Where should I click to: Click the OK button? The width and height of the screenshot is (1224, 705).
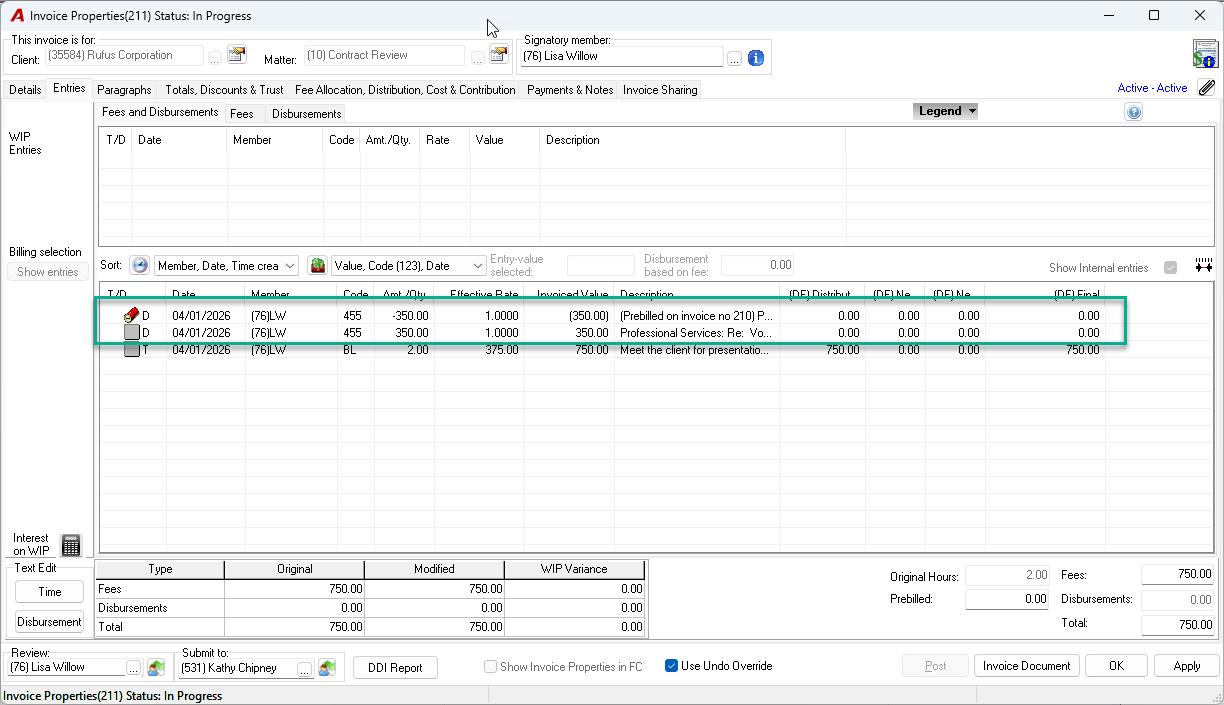(x=1116, y=666)
